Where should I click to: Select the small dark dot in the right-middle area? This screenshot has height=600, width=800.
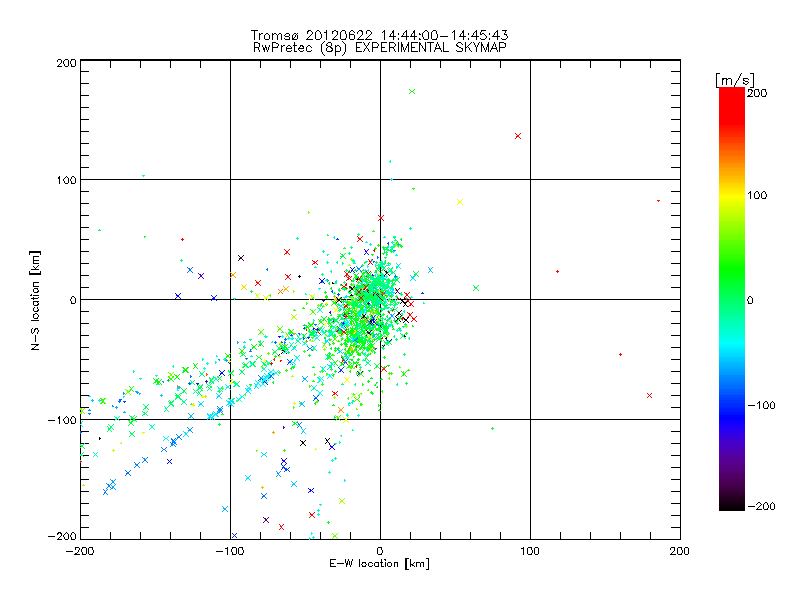tap(557, 271)
